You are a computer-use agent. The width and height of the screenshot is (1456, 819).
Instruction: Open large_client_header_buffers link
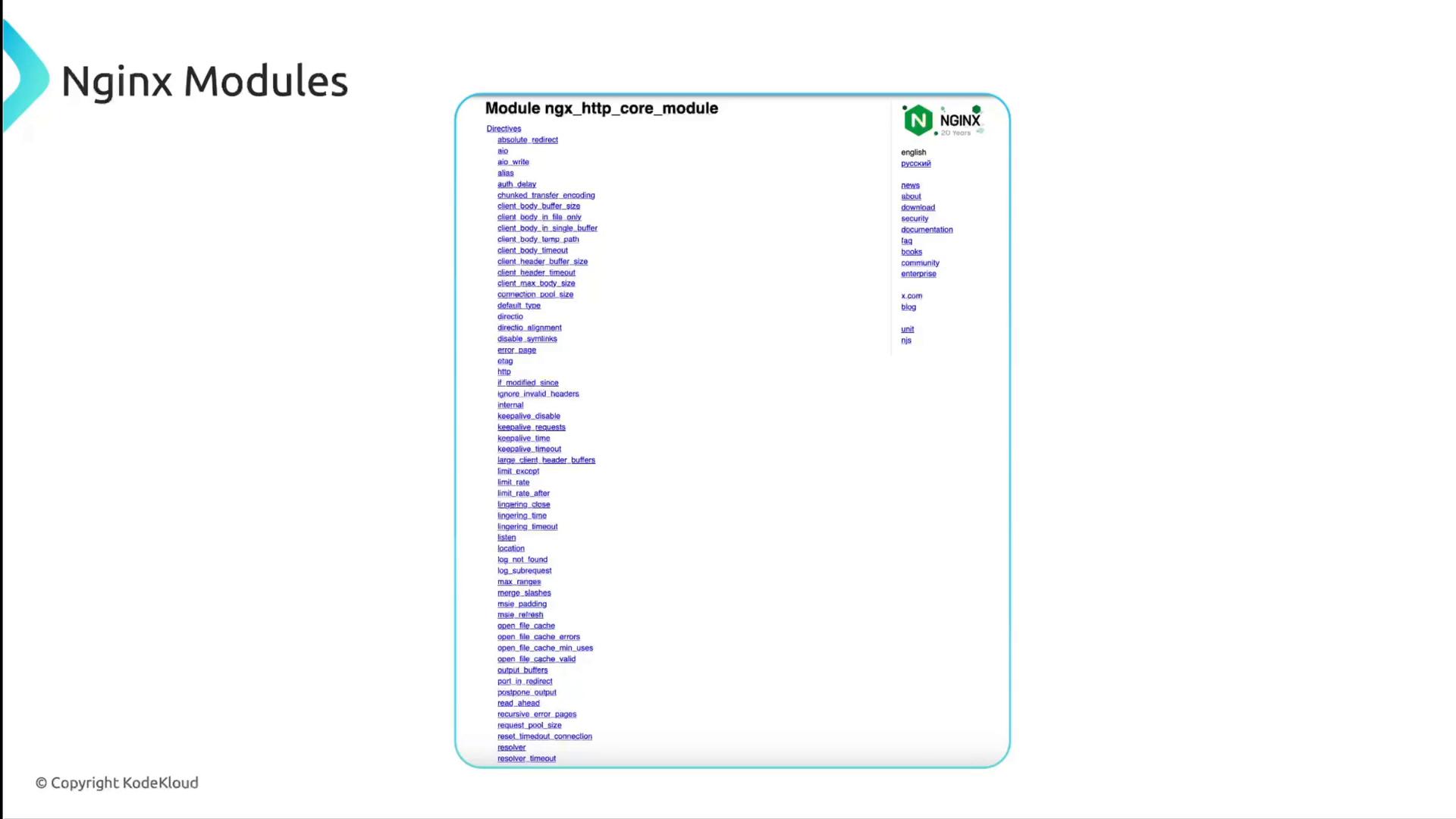[546, 460]
